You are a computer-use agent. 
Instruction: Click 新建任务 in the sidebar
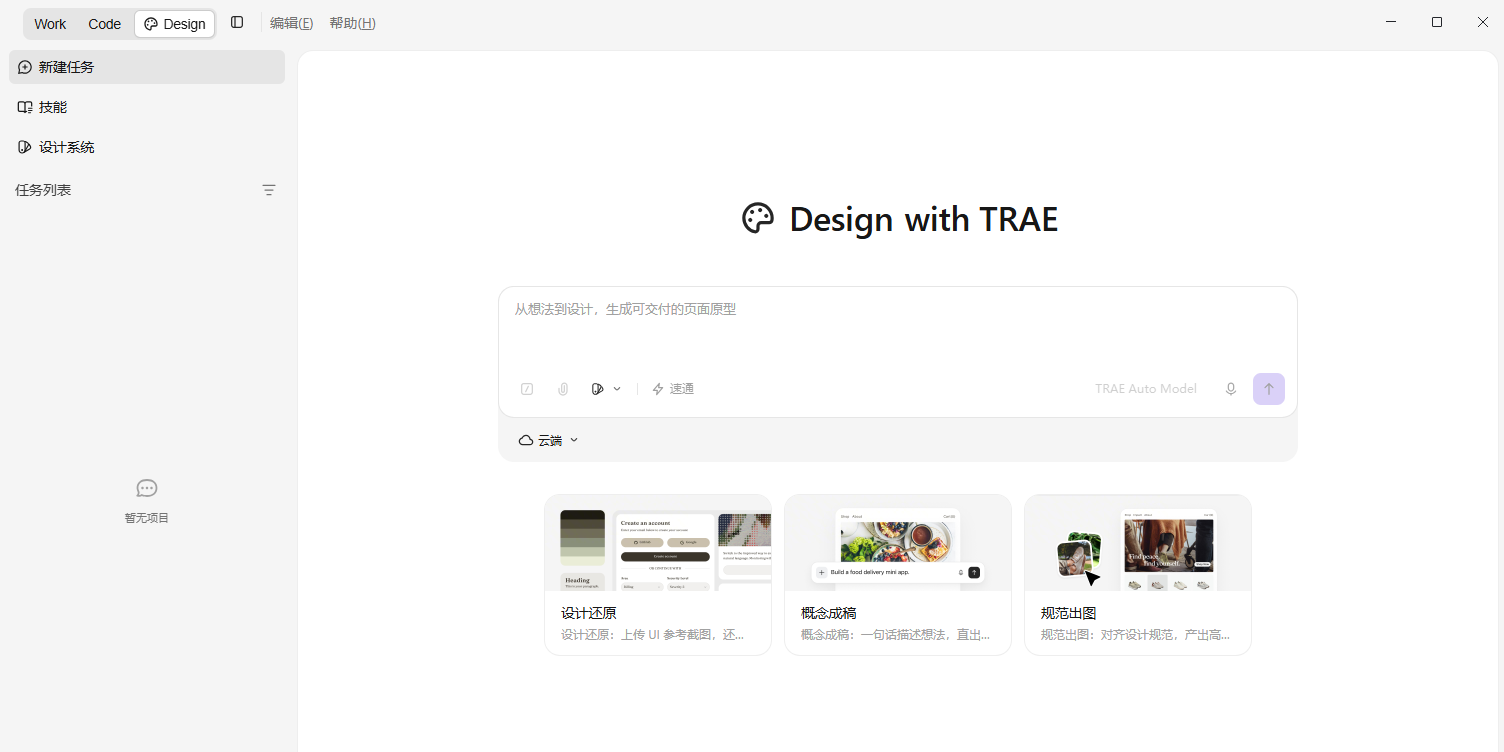click(x=147, y=67)
